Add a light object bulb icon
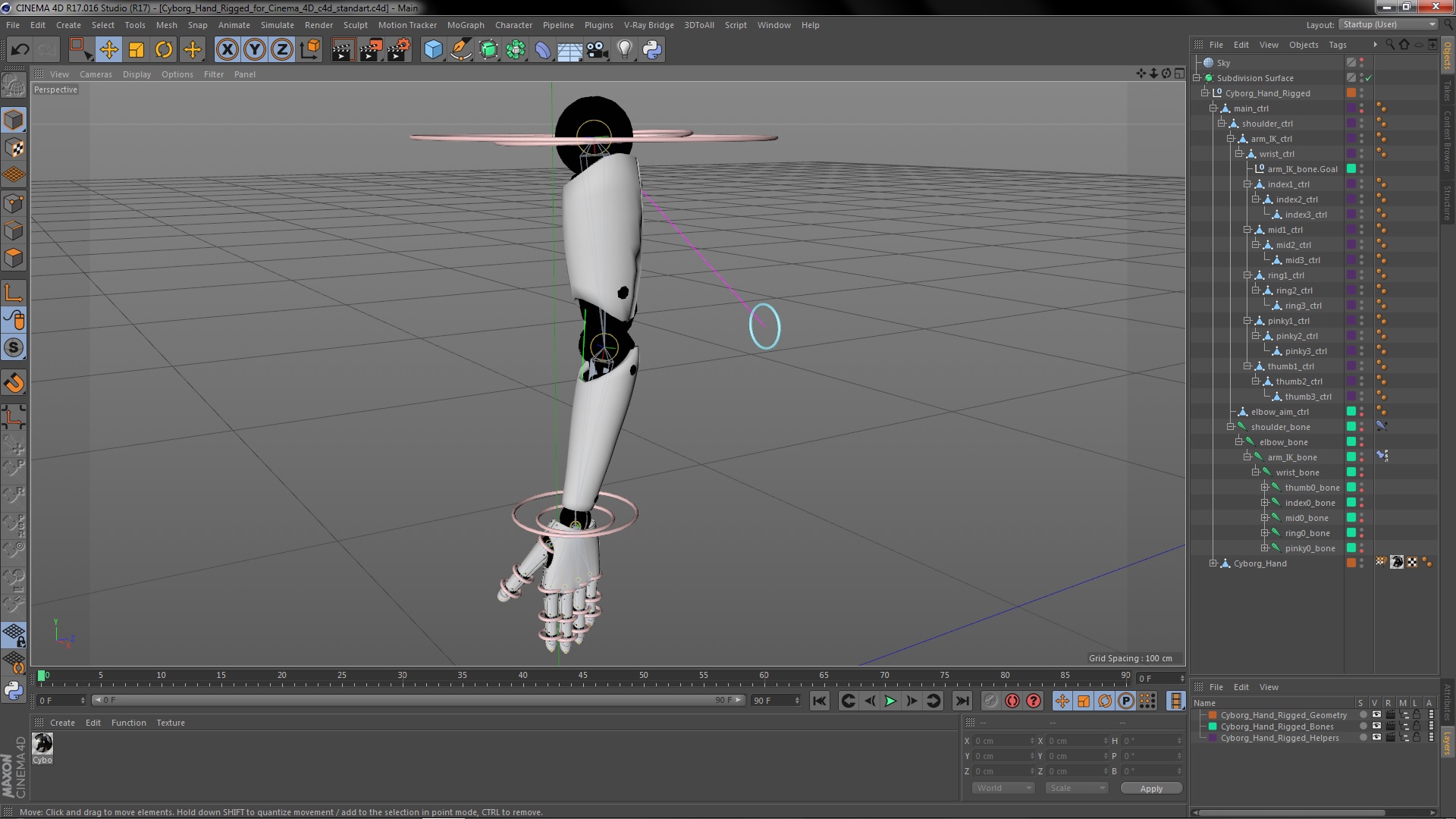This screenshot has height=819, width=1456. [624, 50]
